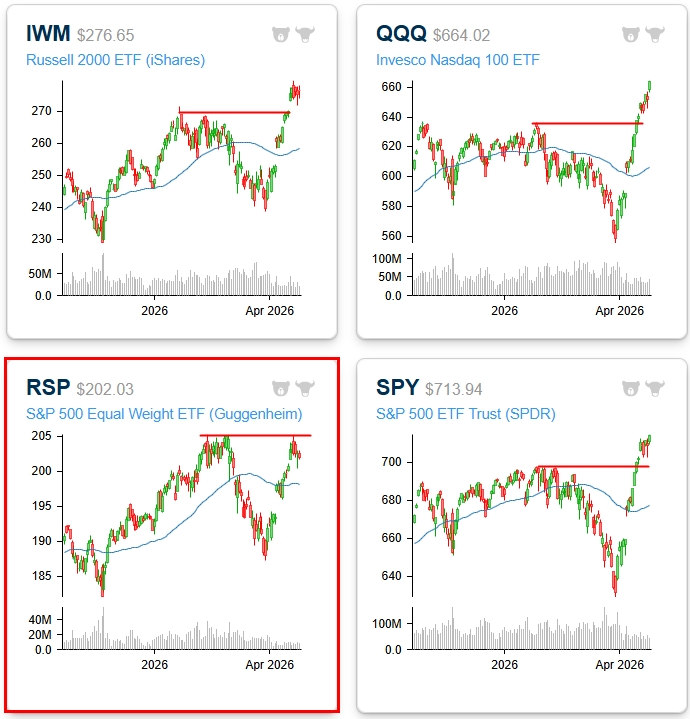Select the bear icon on RSP card
690x719 pixels.
[x=281, y=388]
